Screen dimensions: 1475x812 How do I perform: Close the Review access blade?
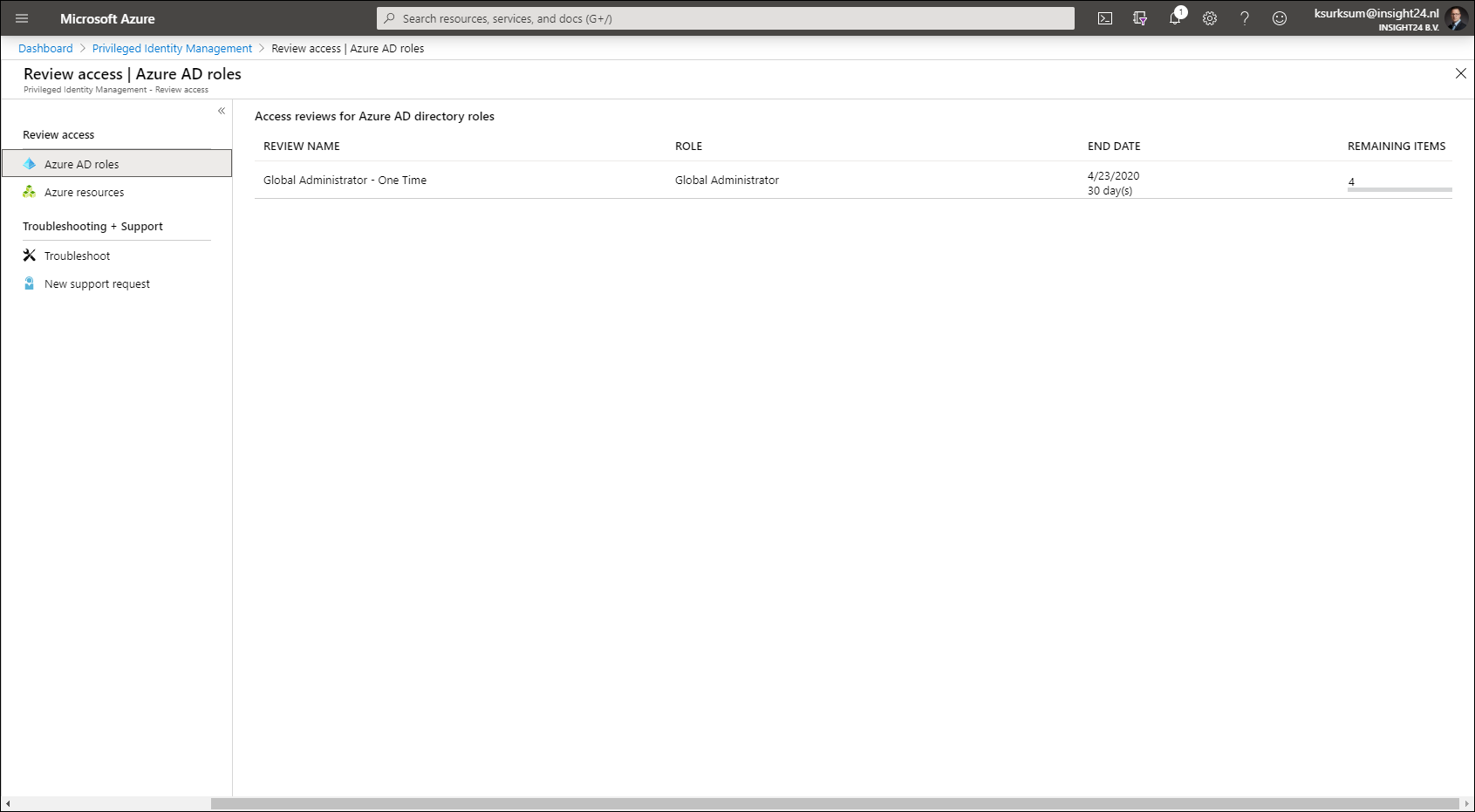point(1461,74)
